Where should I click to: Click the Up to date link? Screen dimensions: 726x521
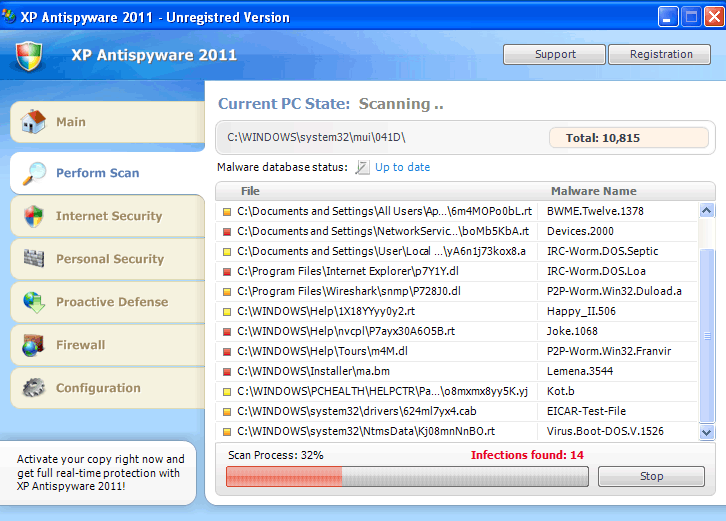click(x=402, y=168)
